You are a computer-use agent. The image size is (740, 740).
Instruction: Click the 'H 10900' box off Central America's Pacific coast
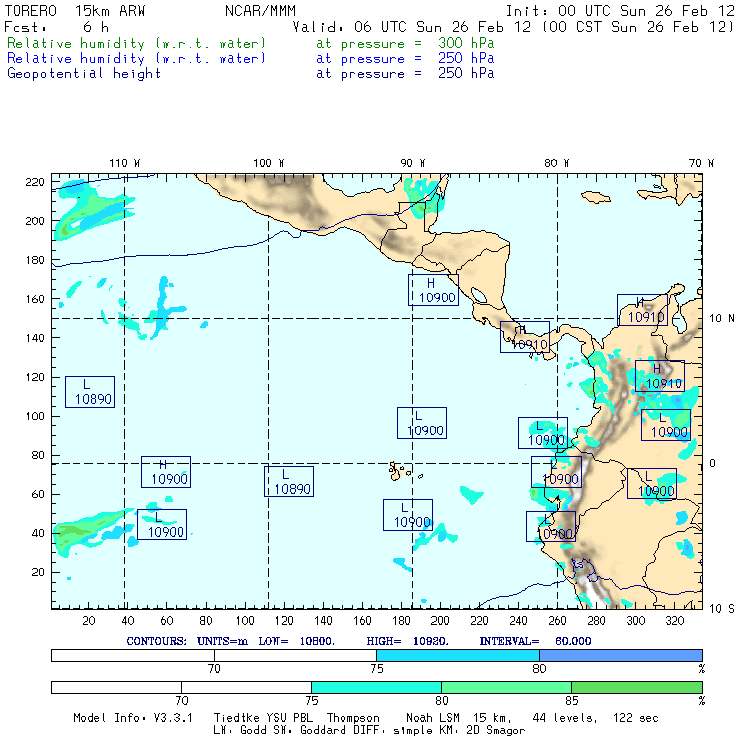coord(433,290)
